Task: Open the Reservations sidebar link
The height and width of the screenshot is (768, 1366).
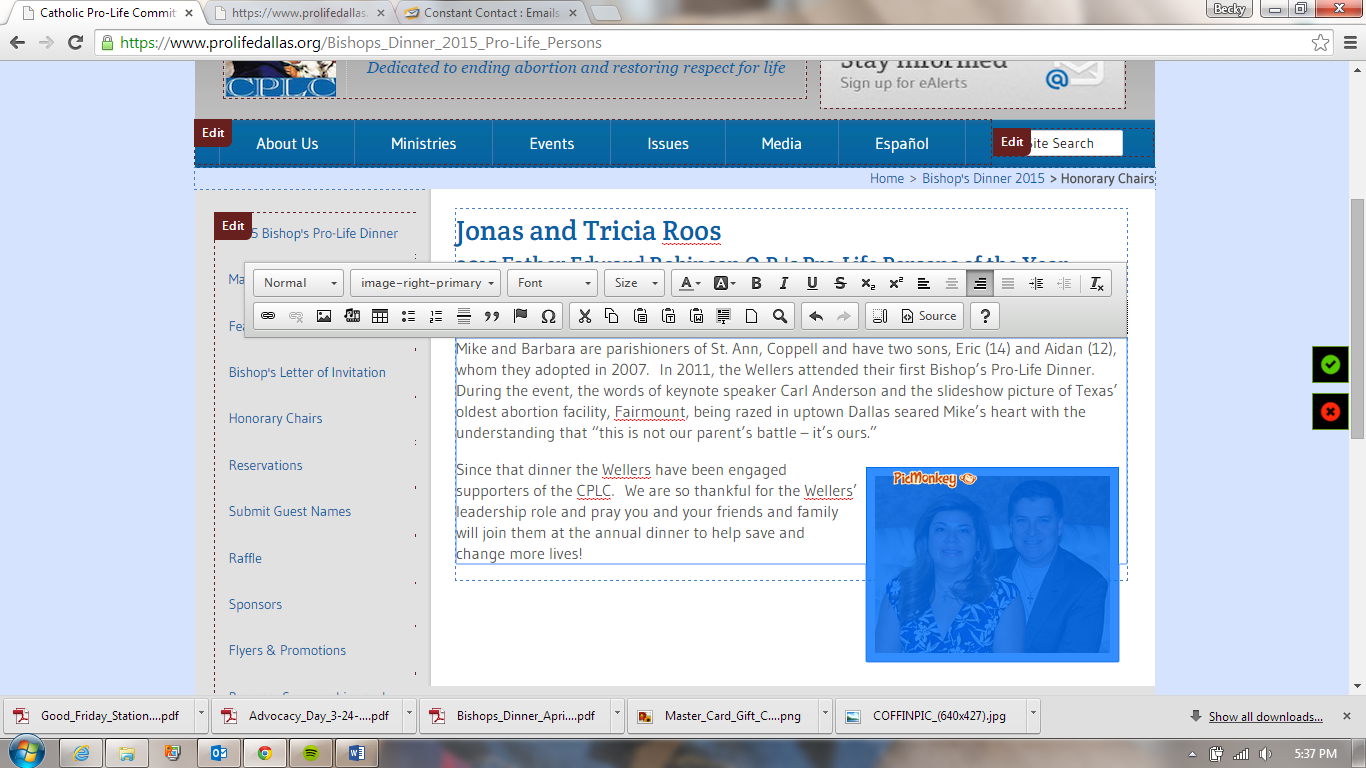Action: click(x=265, y=465)
